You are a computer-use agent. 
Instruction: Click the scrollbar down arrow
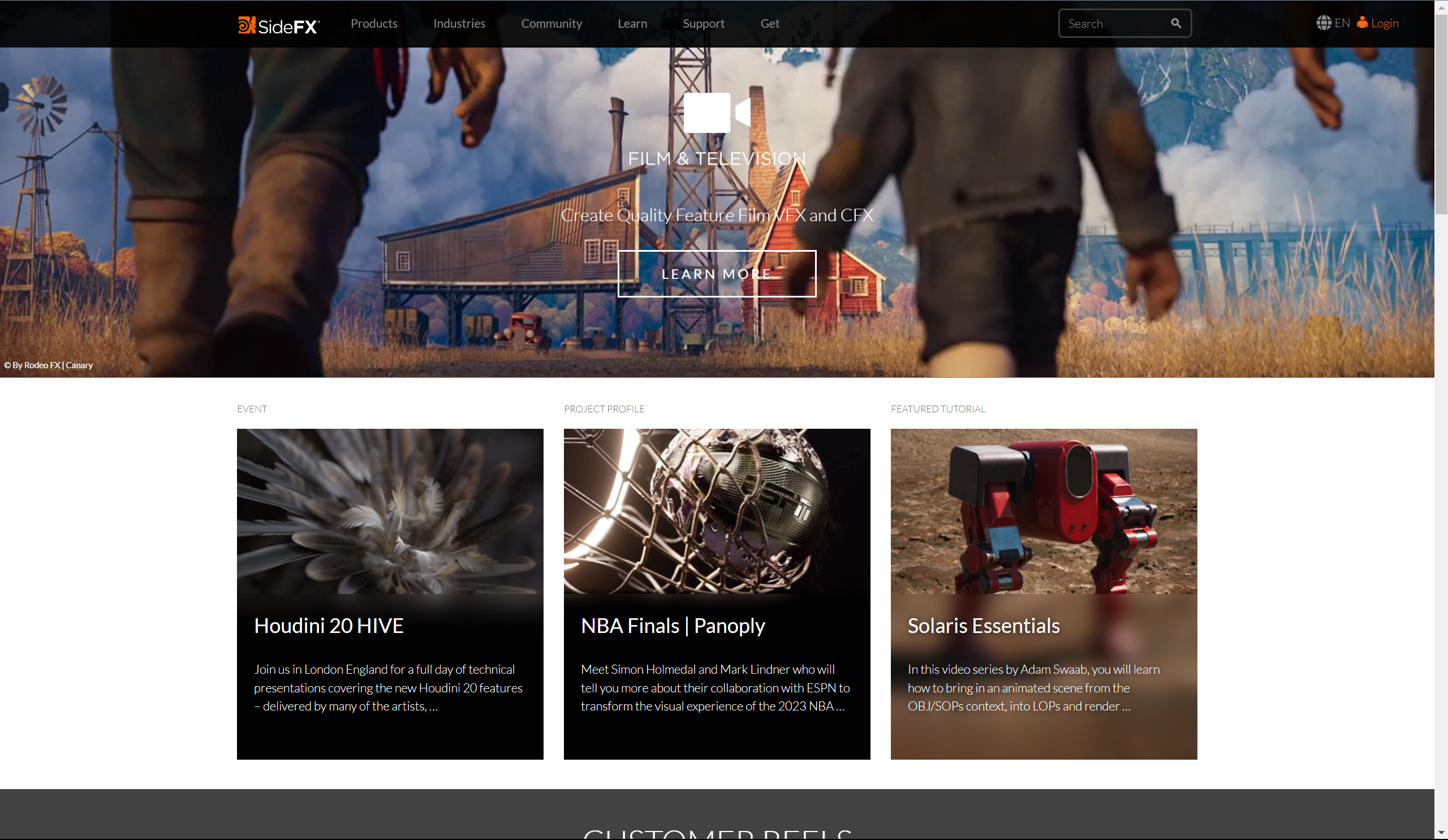pos(1441,833)
